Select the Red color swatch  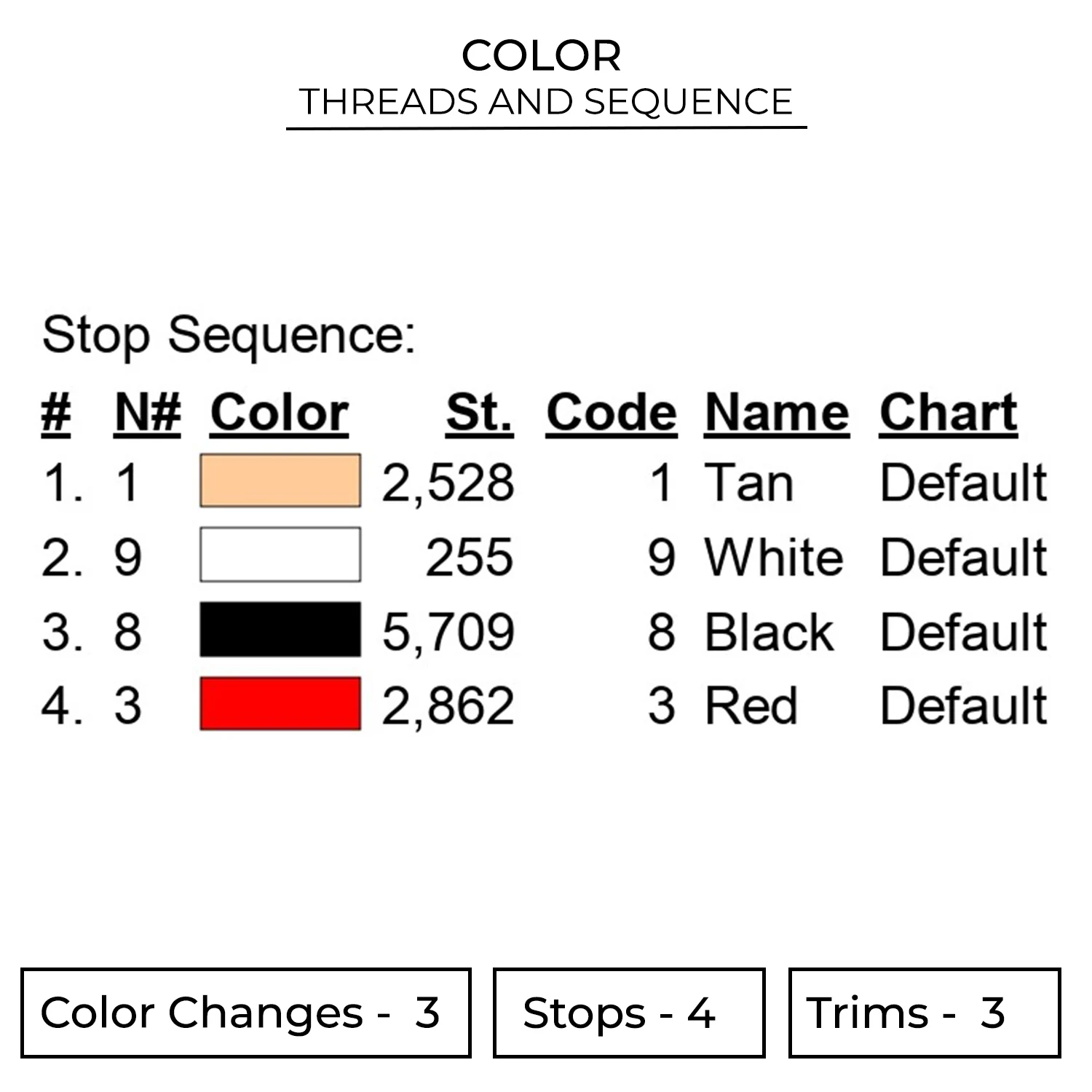pos(280,704)
